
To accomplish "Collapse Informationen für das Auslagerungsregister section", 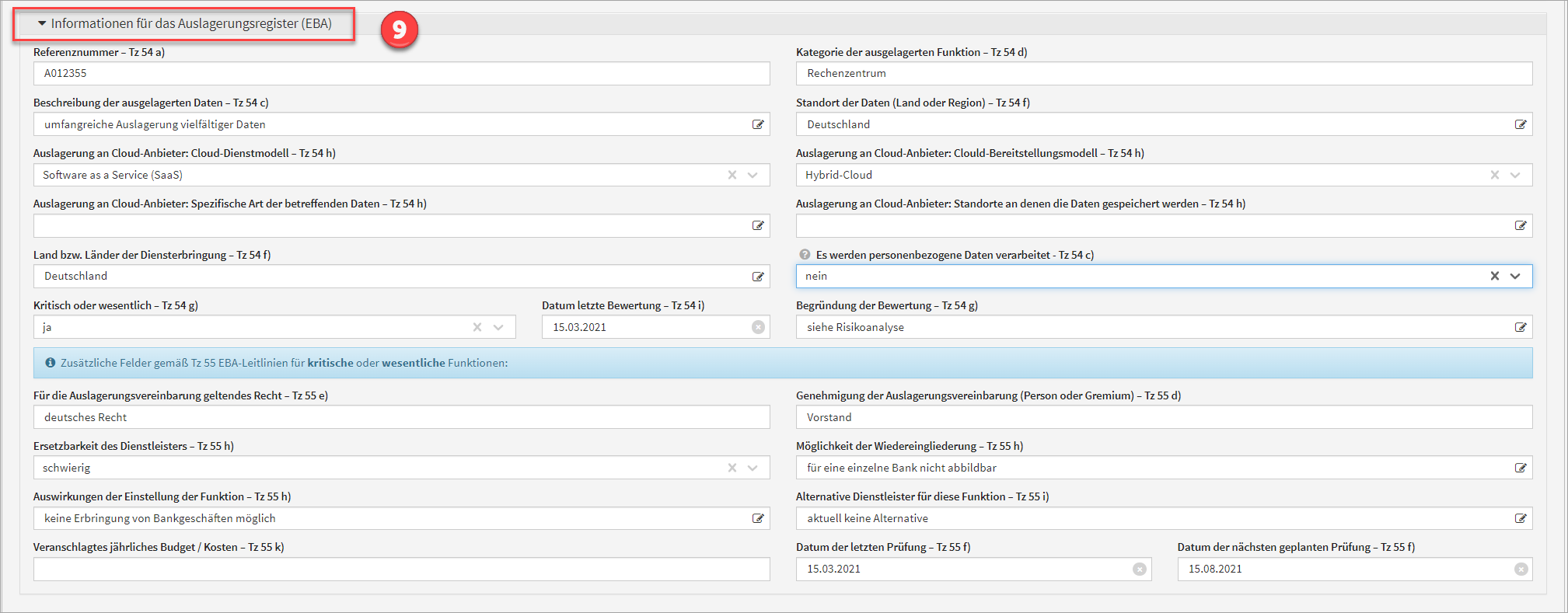I will click(x=42, y=23).
